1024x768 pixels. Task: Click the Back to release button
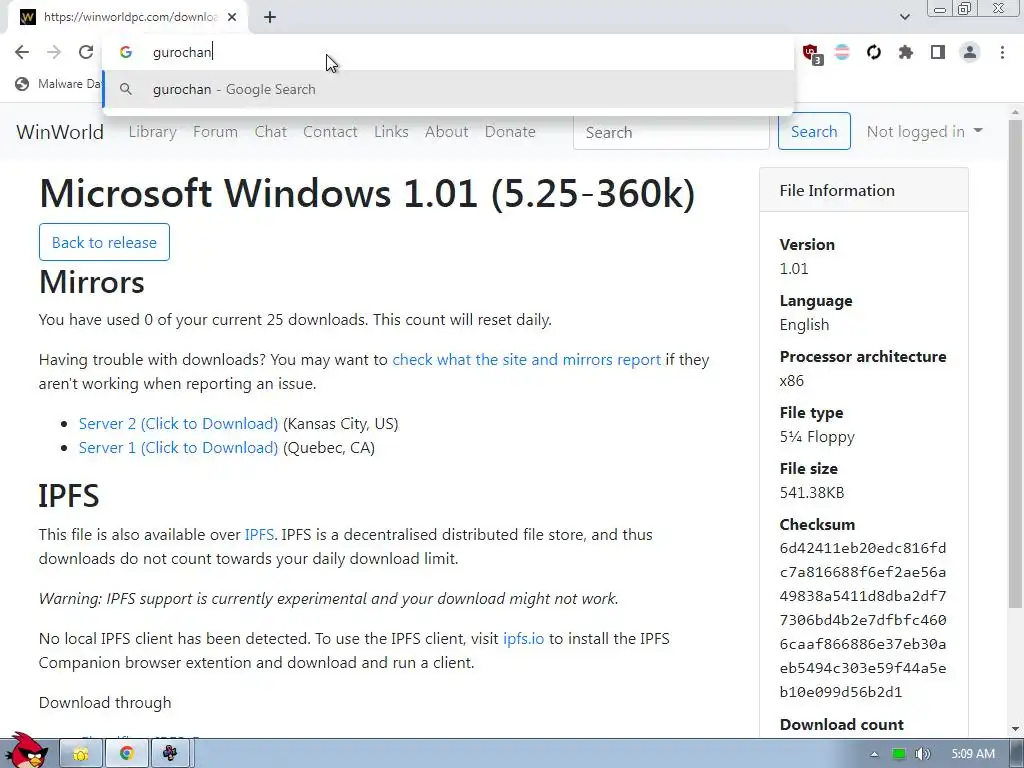tap(104, 242)
